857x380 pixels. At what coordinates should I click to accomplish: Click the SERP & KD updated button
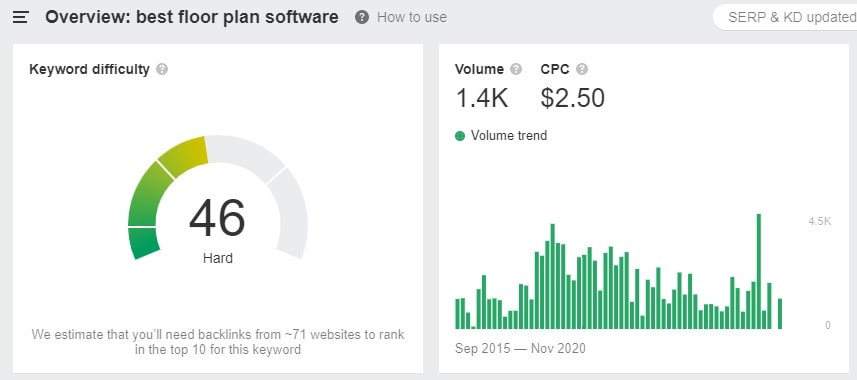[785, 17]
